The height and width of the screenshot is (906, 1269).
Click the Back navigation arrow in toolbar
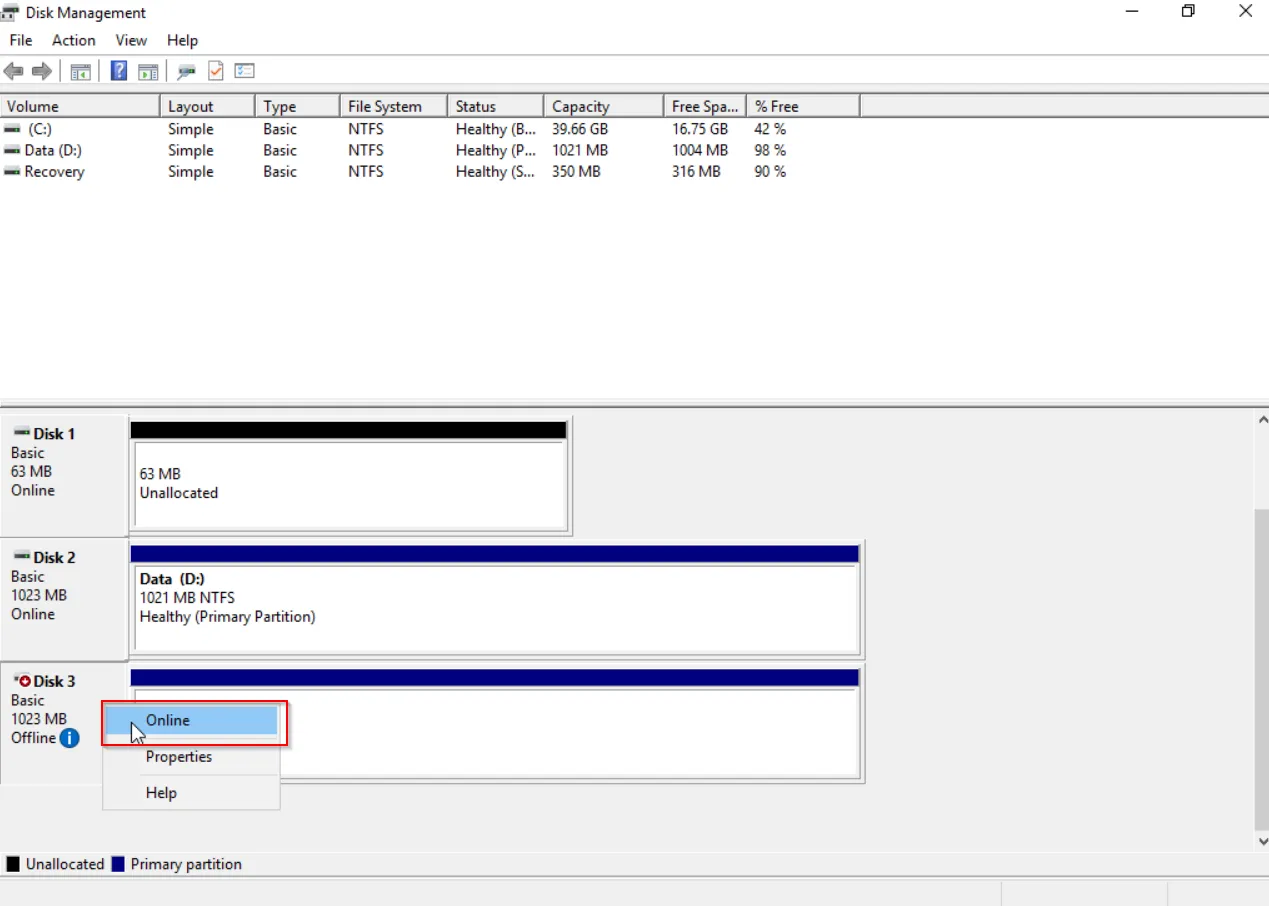[13, 70]
